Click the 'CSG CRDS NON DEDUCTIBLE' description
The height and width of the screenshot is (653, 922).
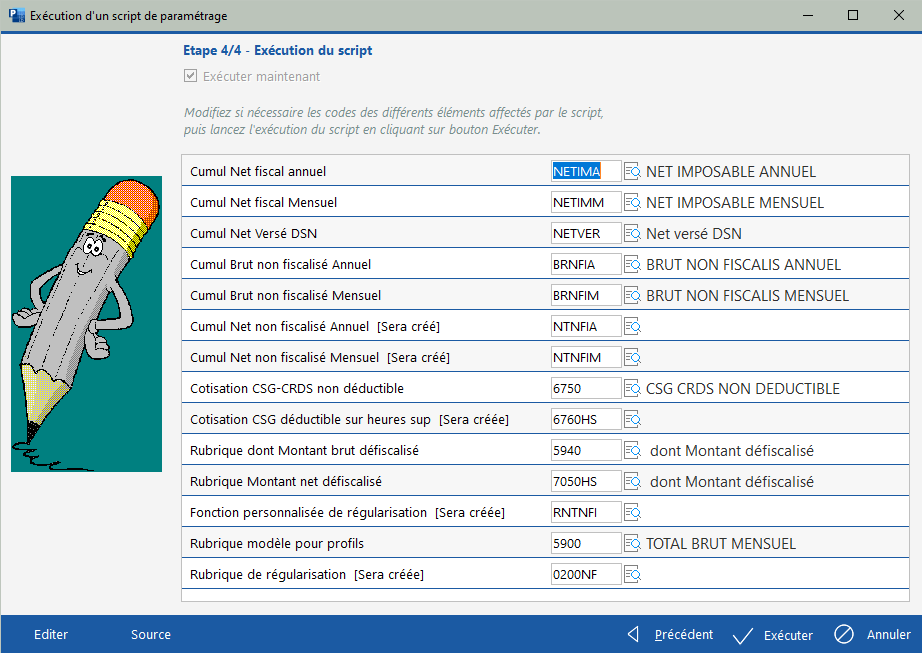pos(743,389)
